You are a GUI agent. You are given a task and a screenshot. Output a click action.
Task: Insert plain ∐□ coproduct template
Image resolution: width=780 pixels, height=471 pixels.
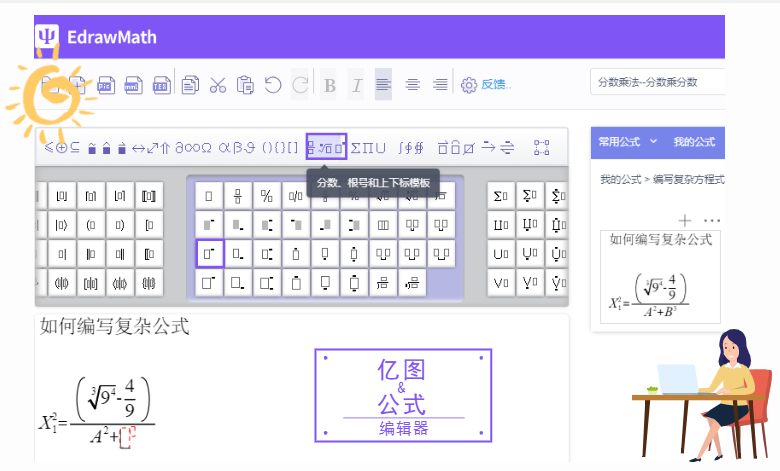pos(500,225)
